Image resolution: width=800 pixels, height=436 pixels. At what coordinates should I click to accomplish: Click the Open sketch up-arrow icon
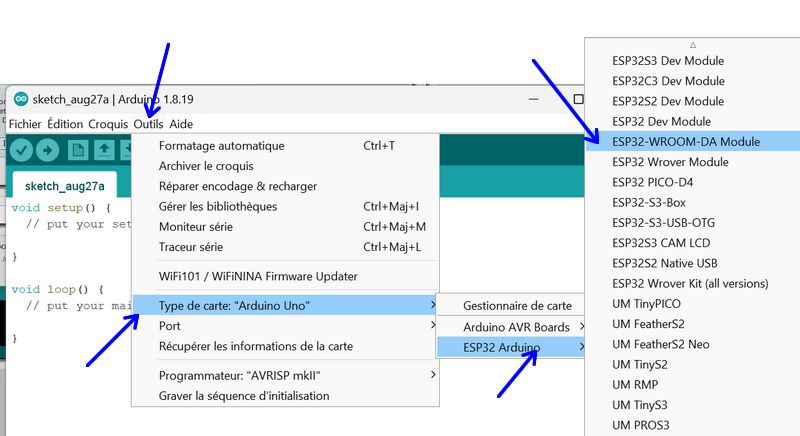click(104, 150)
